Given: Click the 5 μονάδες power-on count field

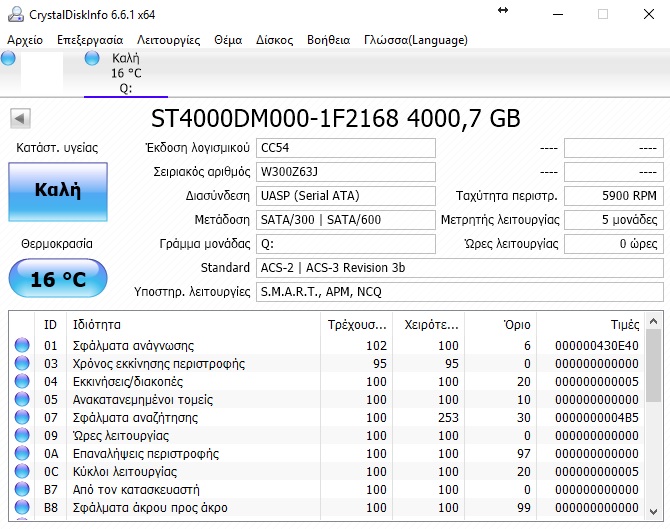Looking at the screenshot, I should 614,220.
